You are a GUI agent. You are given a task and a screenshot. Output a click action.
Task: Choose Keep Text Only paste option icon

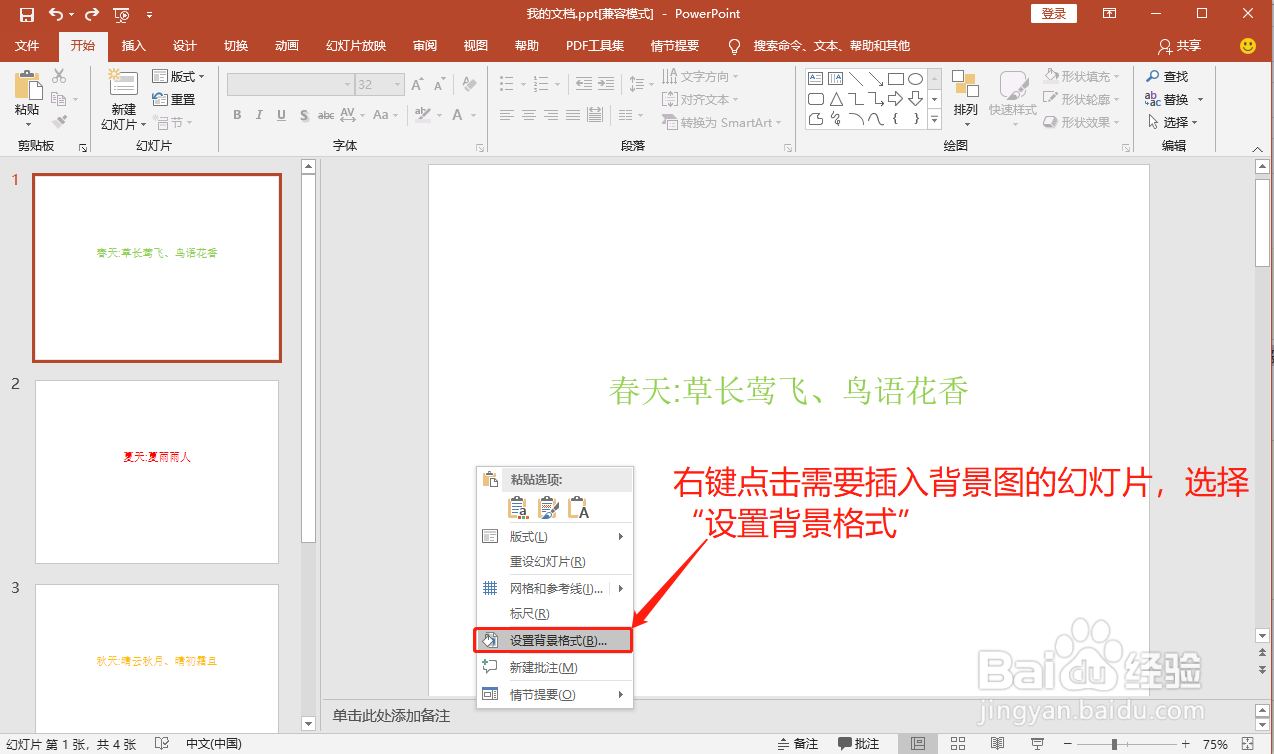click(x=579, y=508)
